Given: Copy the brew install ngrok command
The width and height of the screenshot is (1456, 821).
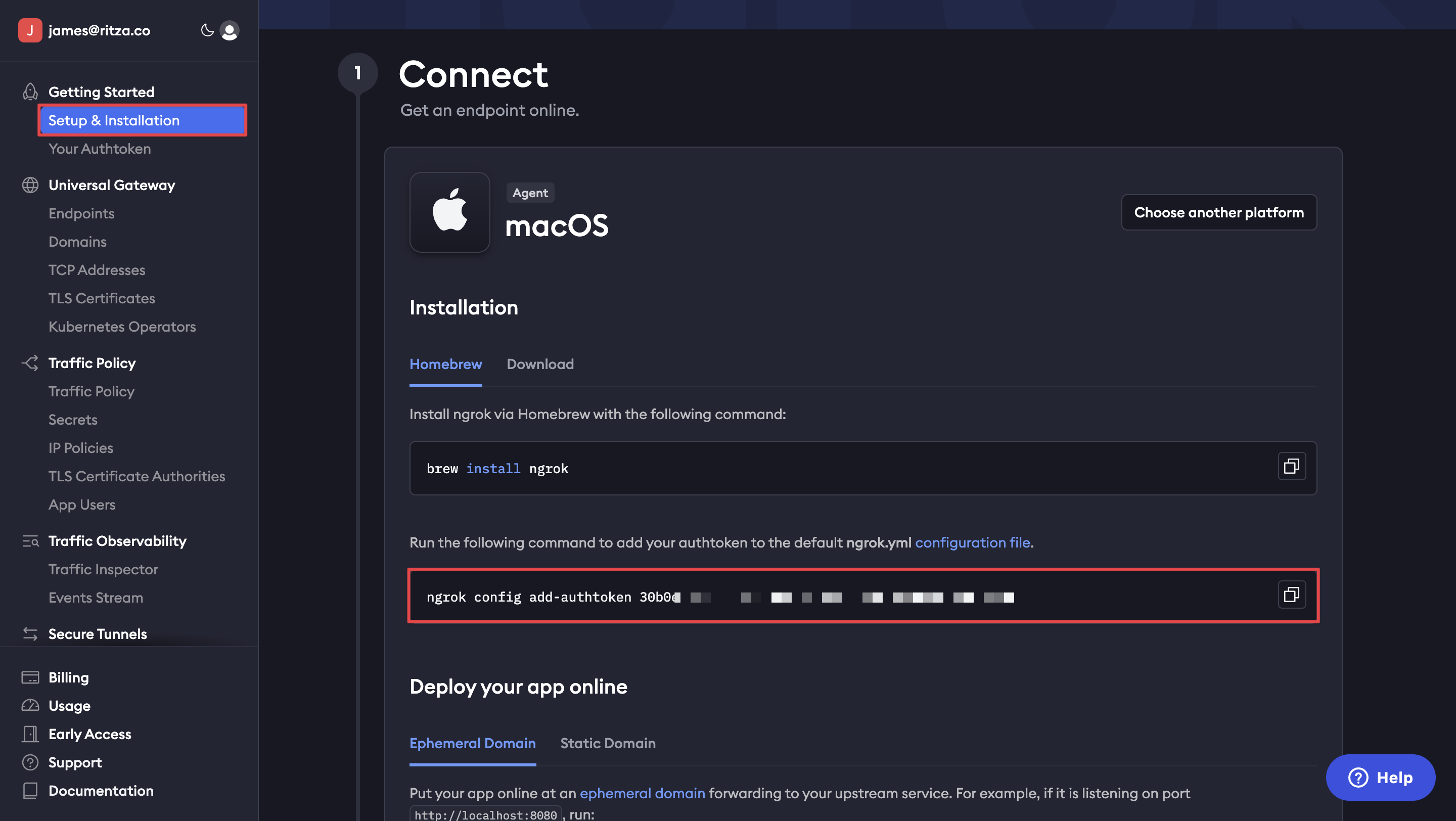Looking at the screenshot, I should [x=1292, y=467].
